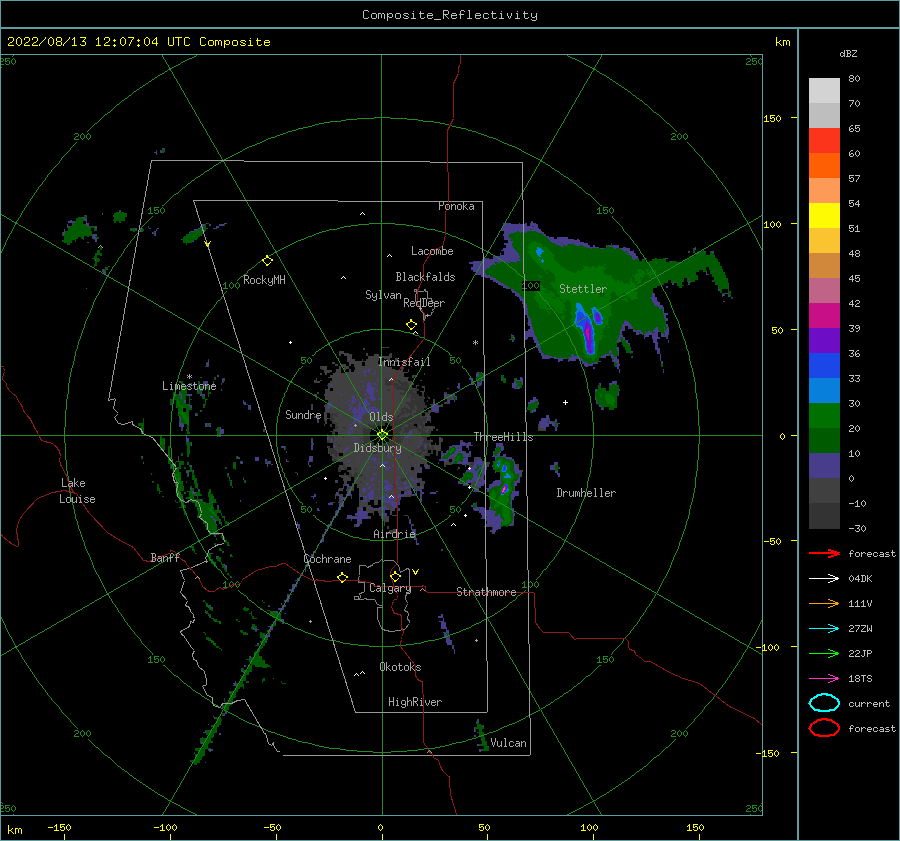This screenshot has width=900, height=841.
Task: Click the Stettler city label
Action: click(x=583, y=289)
